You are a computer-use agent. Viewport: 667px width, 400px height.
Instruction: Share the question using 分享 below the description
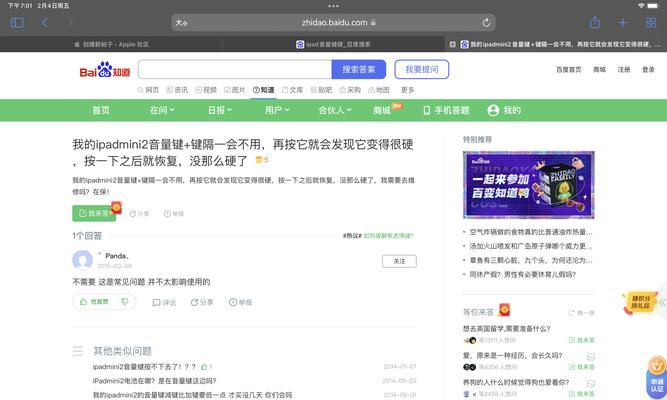[x=140, y=214]
